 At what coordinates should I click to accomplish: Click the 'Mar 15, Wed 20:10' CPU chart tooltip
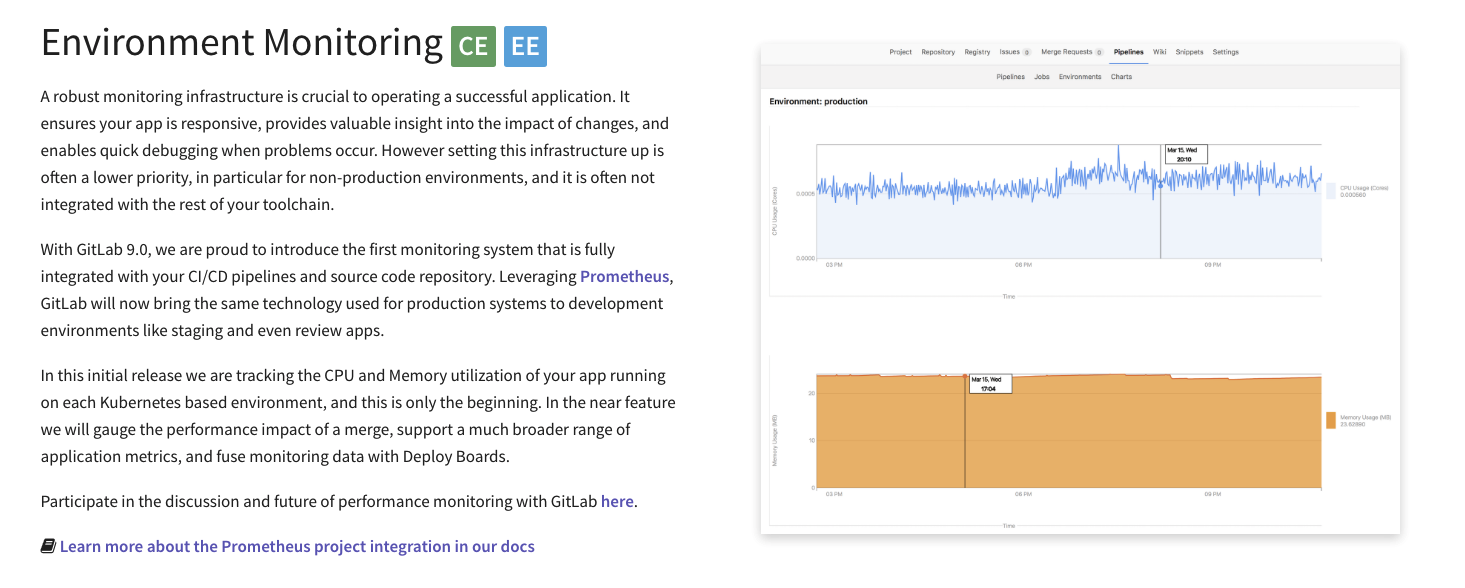[x=1184, y=154]
